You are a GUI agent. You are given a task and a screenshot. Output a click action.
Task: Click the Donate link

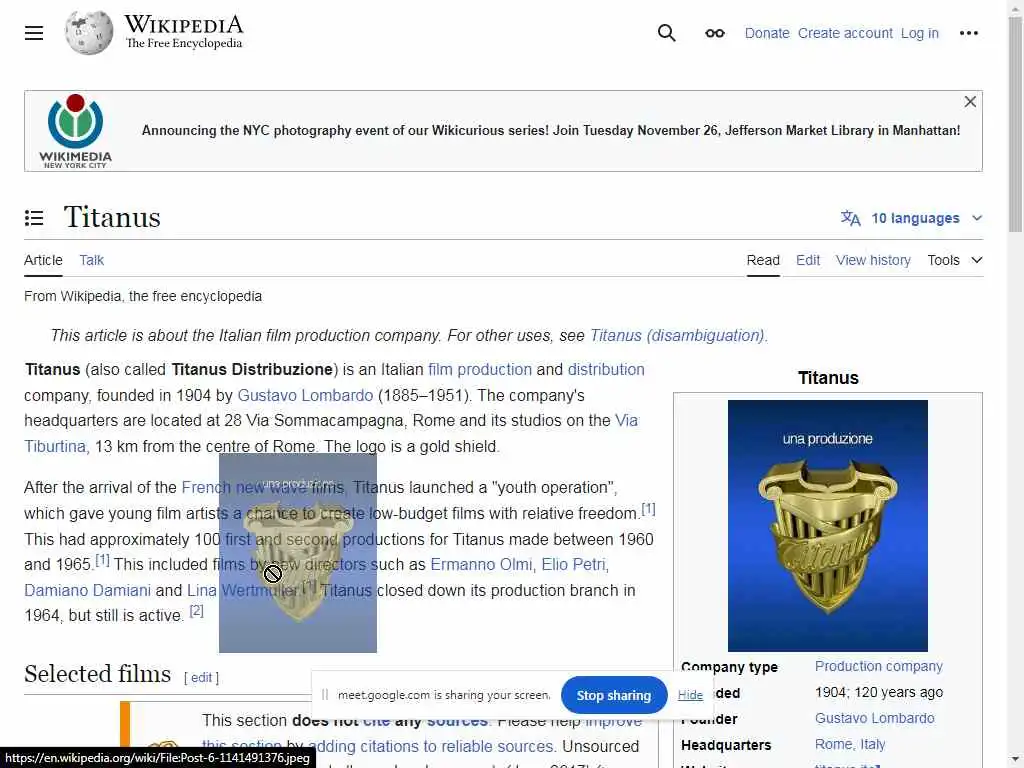point(767,33)
